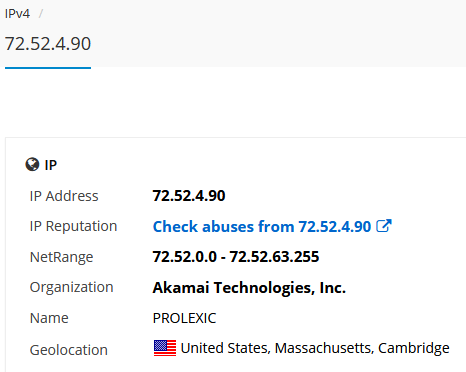
Task: Click the NetRange field label
Action: point(61,257)
